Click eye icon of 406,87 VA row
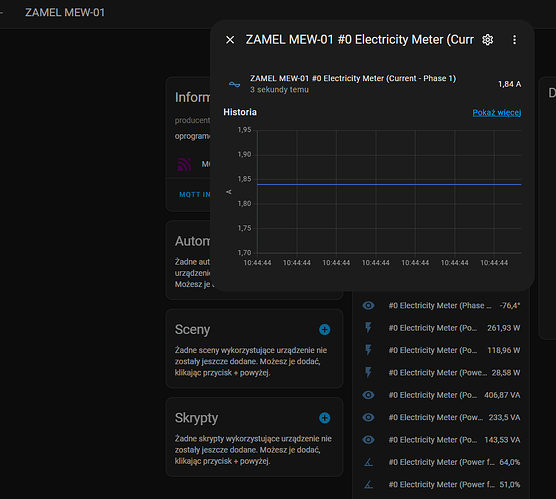The image size is (556, 499). pos(368,395)
